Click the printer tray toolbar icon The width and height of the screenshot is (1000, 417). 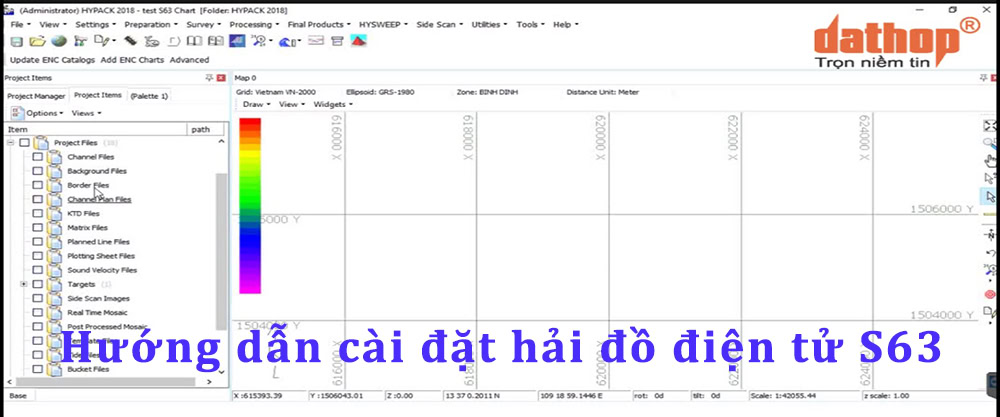(337, 41)
